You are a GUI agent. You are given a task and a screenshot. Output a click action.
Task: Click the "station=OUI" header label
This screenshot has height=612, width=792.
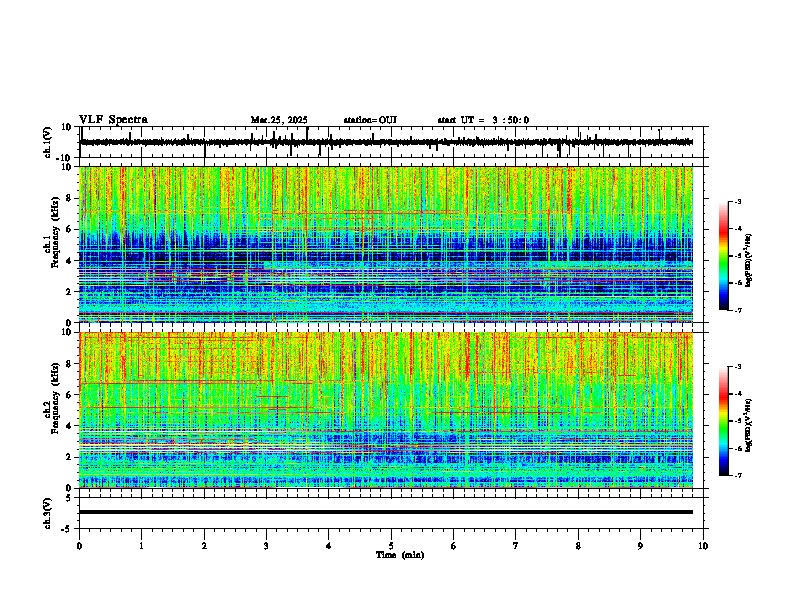[x=370, y=120]
